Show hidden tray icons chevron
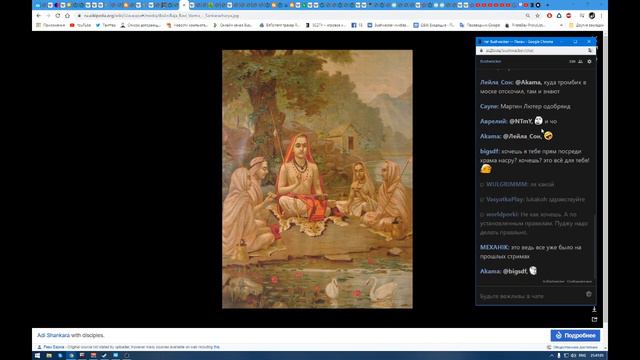 point(551,356)
